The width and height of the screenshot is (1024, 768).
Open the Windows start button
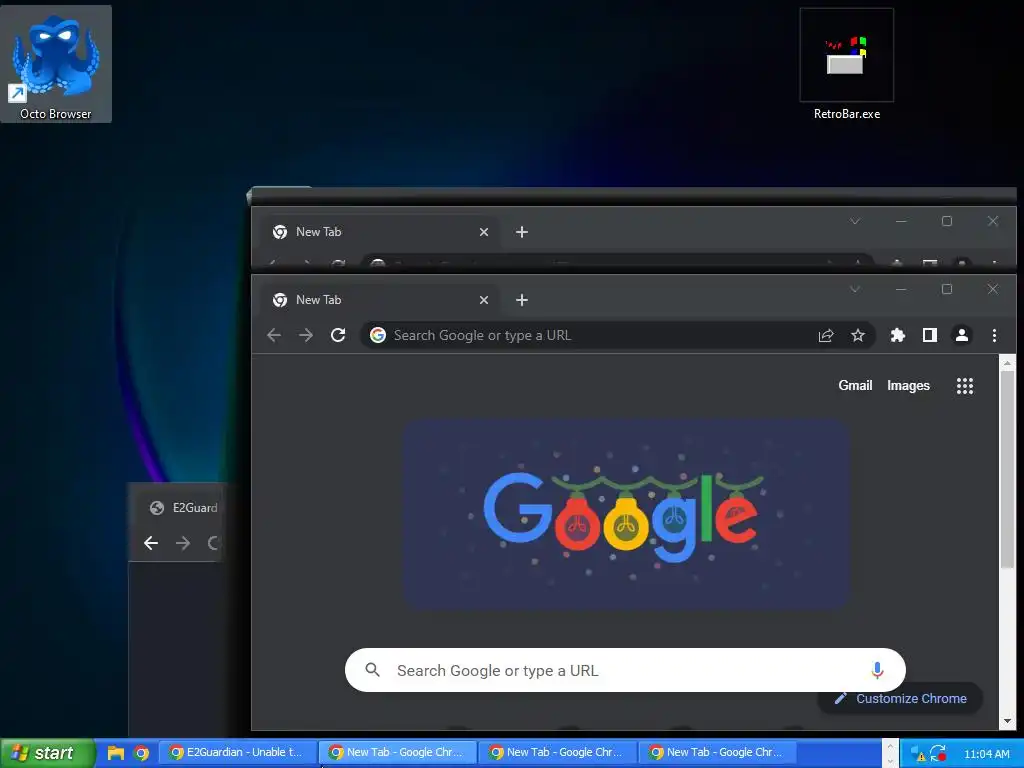pyautogui.click(x=48, y=753)
